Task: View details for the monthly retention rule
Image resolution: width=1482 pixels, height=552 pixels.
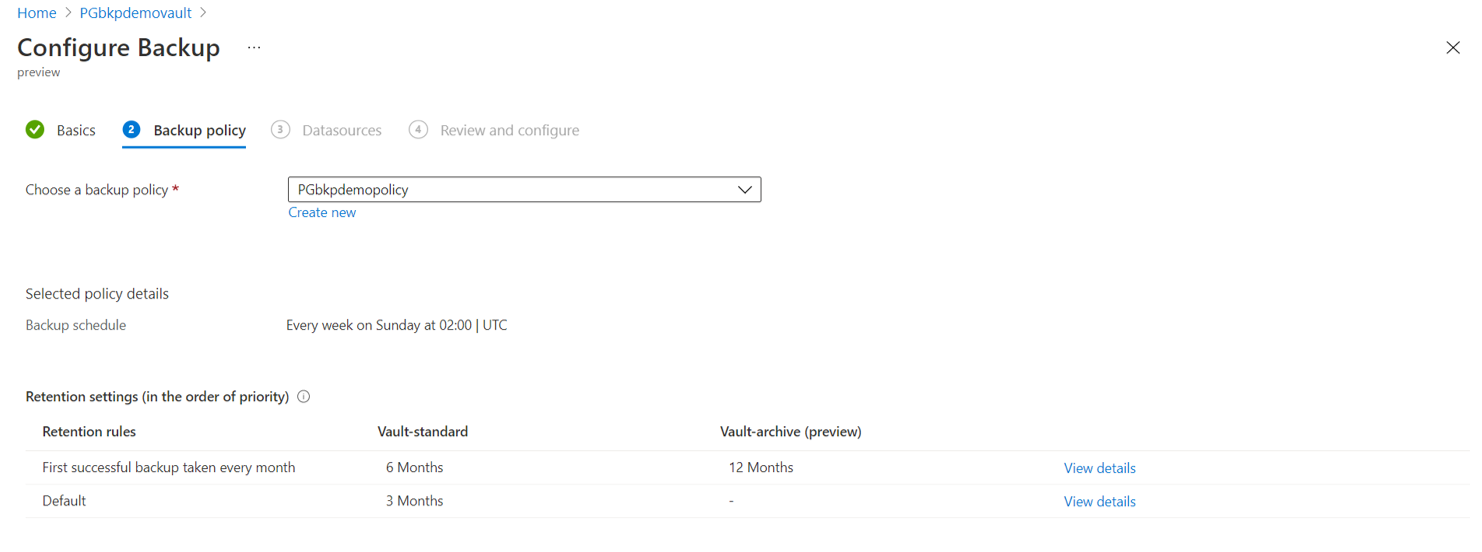Action: click(x=1099, y=468)
